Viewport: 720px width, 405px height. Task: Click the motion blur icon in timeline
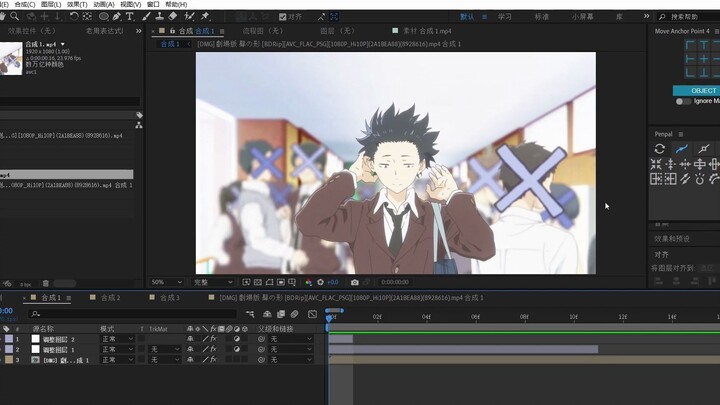coord(294,314)
